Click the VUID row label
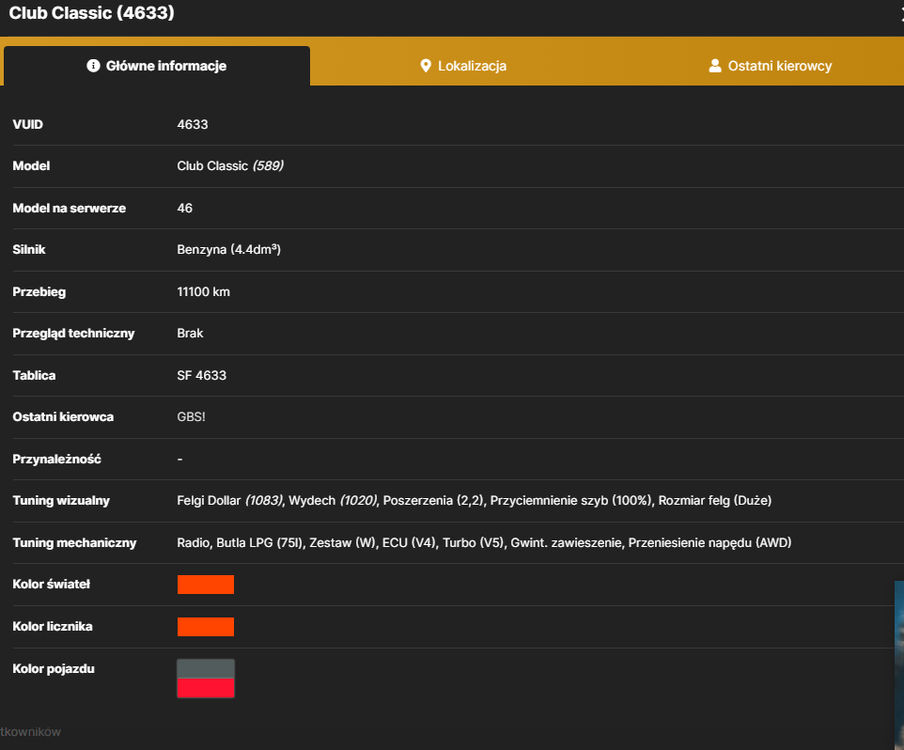Image resolution: width=904 pixels, height=750 pixels. pyautogui.click(x=28, y=125)
